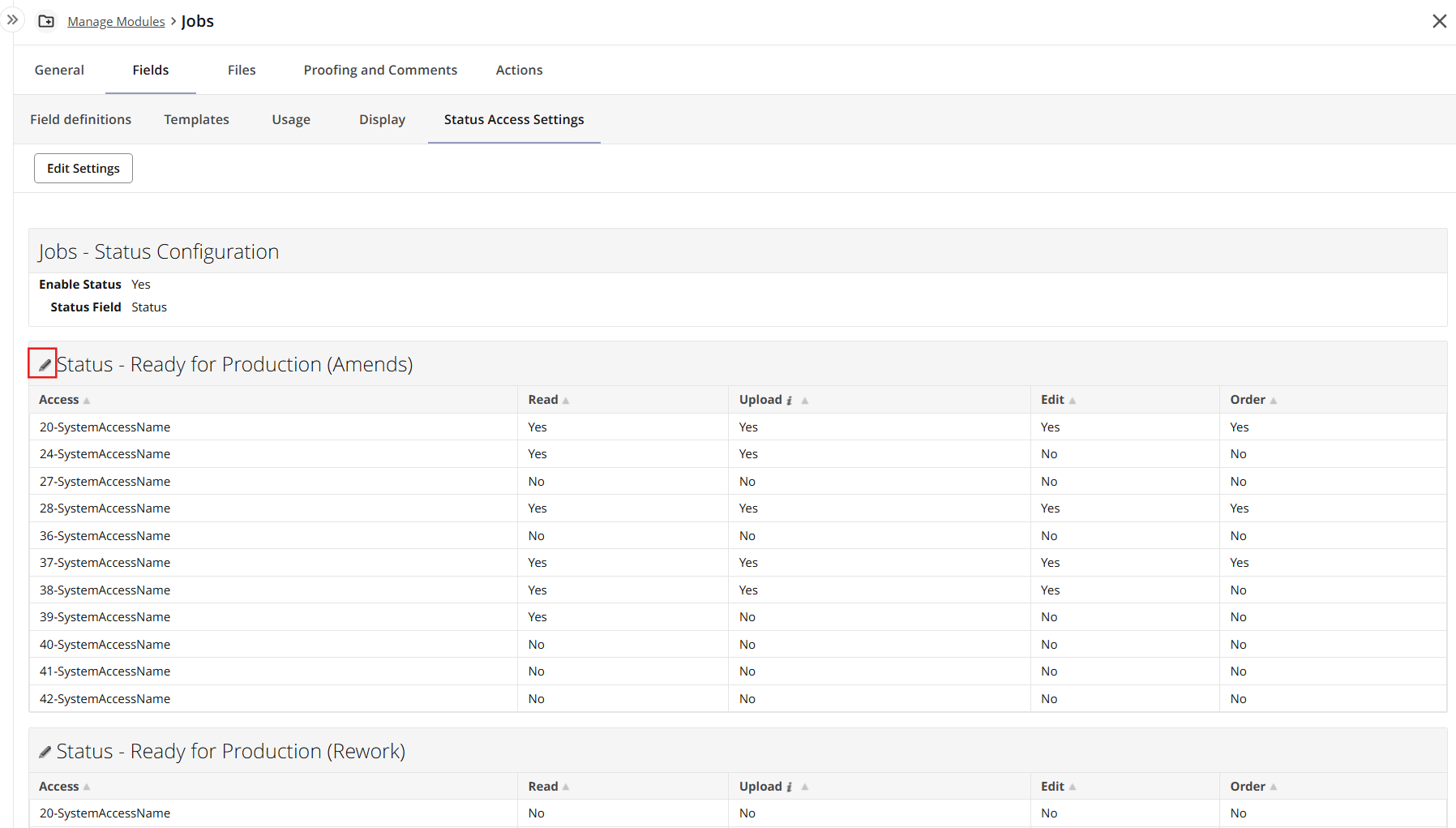Click the 41-SystemAccessName row label

point(105,671)
